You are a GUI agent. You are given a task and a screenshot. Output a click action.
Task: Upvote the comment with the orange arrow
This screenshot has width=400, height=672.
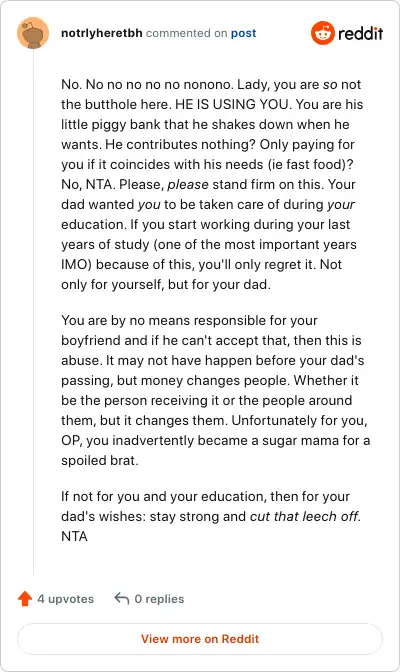[25, 599]
